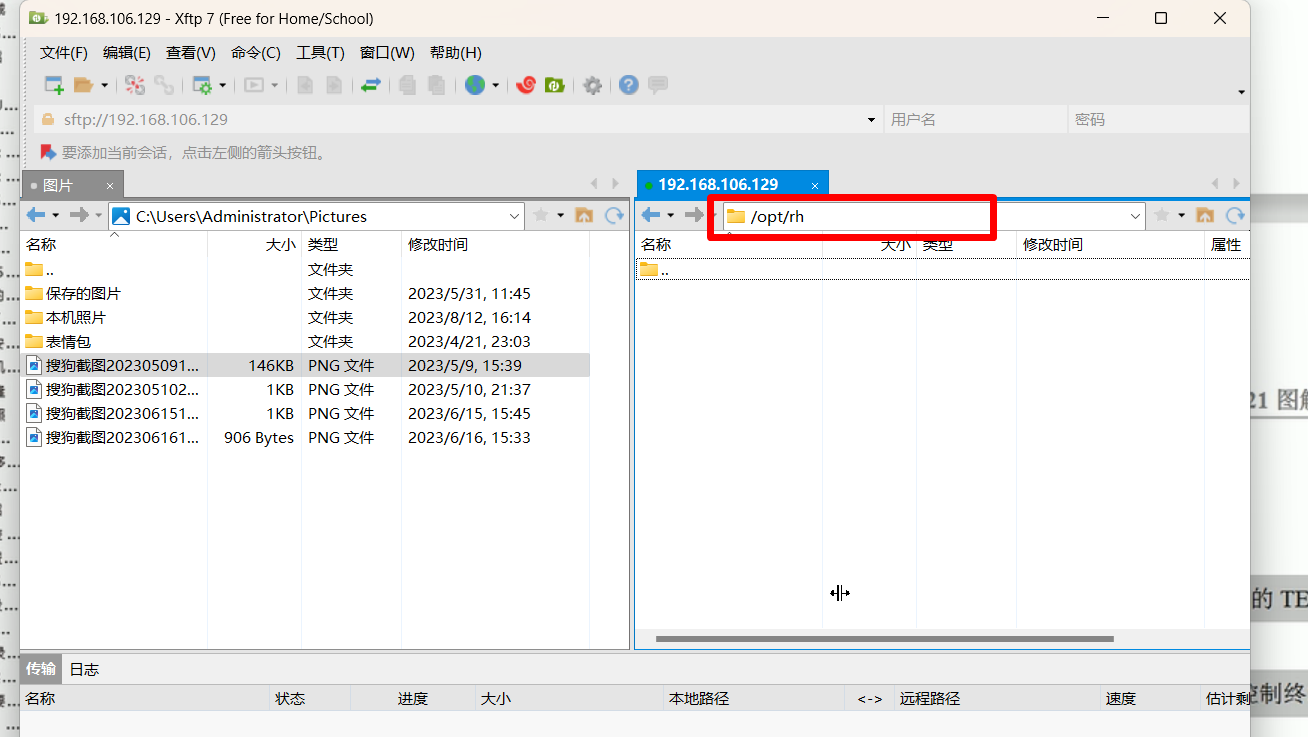Click the New Terminal play-window icon

(254, 86)
